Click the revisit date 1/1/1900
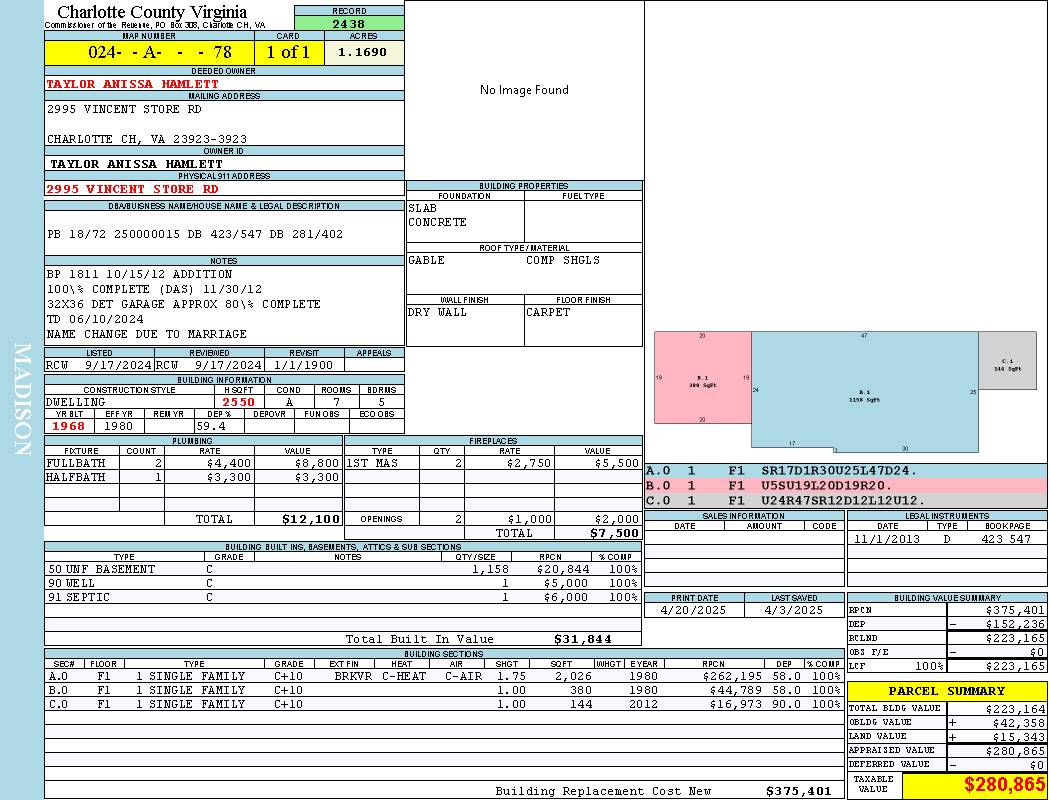 pyautogui.click(x=304, y=366)
